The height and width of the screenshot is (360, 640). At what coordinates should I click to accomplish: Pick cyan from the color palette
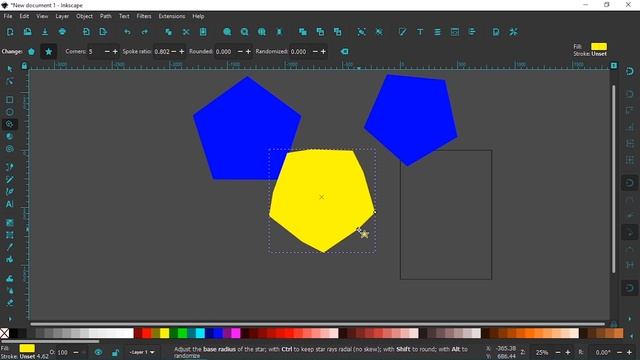point(200,333)
